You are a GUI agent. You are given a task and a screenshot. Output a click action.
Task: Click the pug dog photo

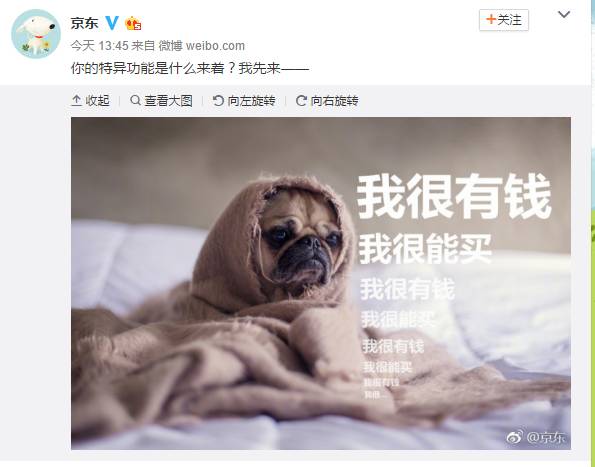point(321,283)
